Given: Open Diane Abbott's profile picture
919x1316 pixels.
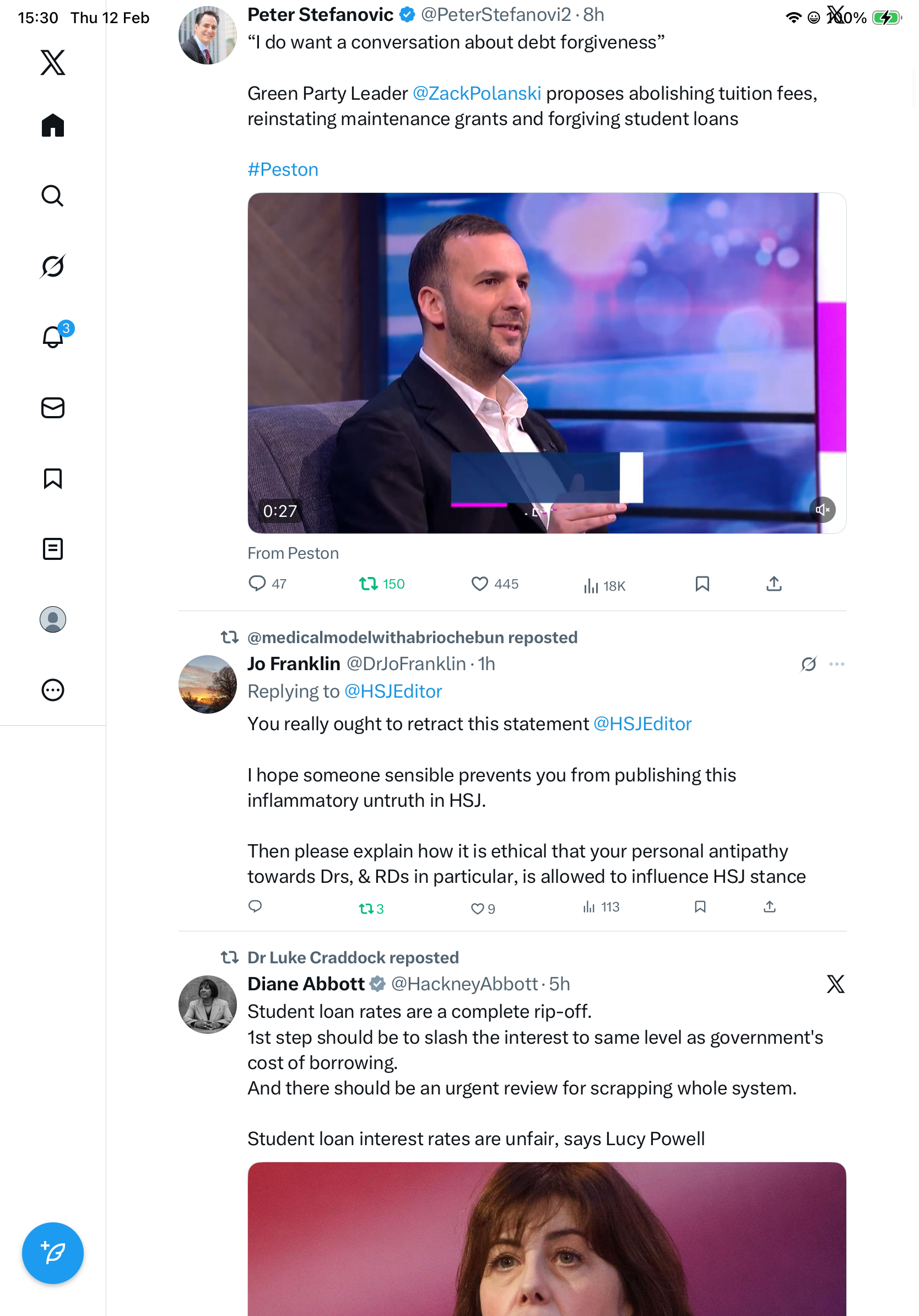Looking at the screenshot, I should pyautogui.click(x=207, y=1004).
